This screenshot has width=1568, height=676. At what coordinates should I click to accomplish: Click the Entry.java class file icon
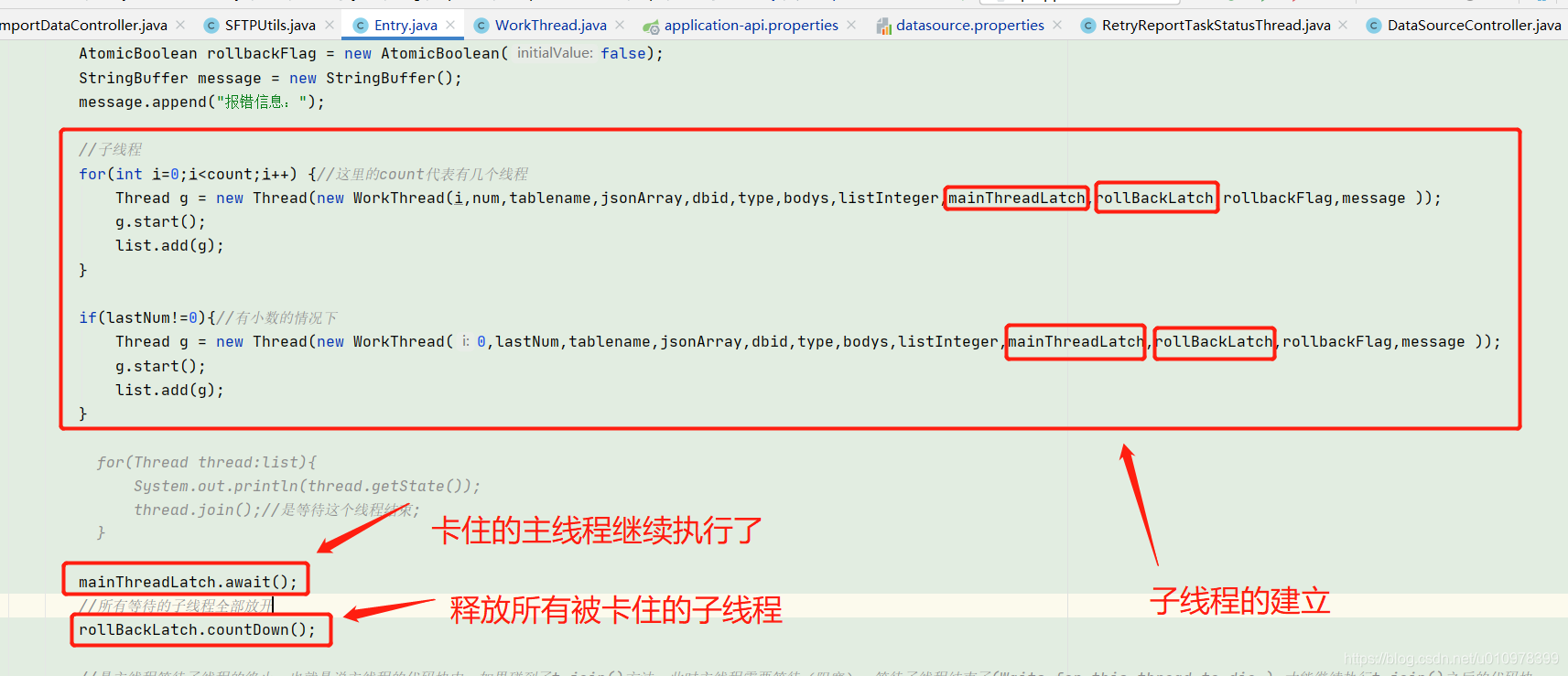pyautogui.click(x=361, y=26)
